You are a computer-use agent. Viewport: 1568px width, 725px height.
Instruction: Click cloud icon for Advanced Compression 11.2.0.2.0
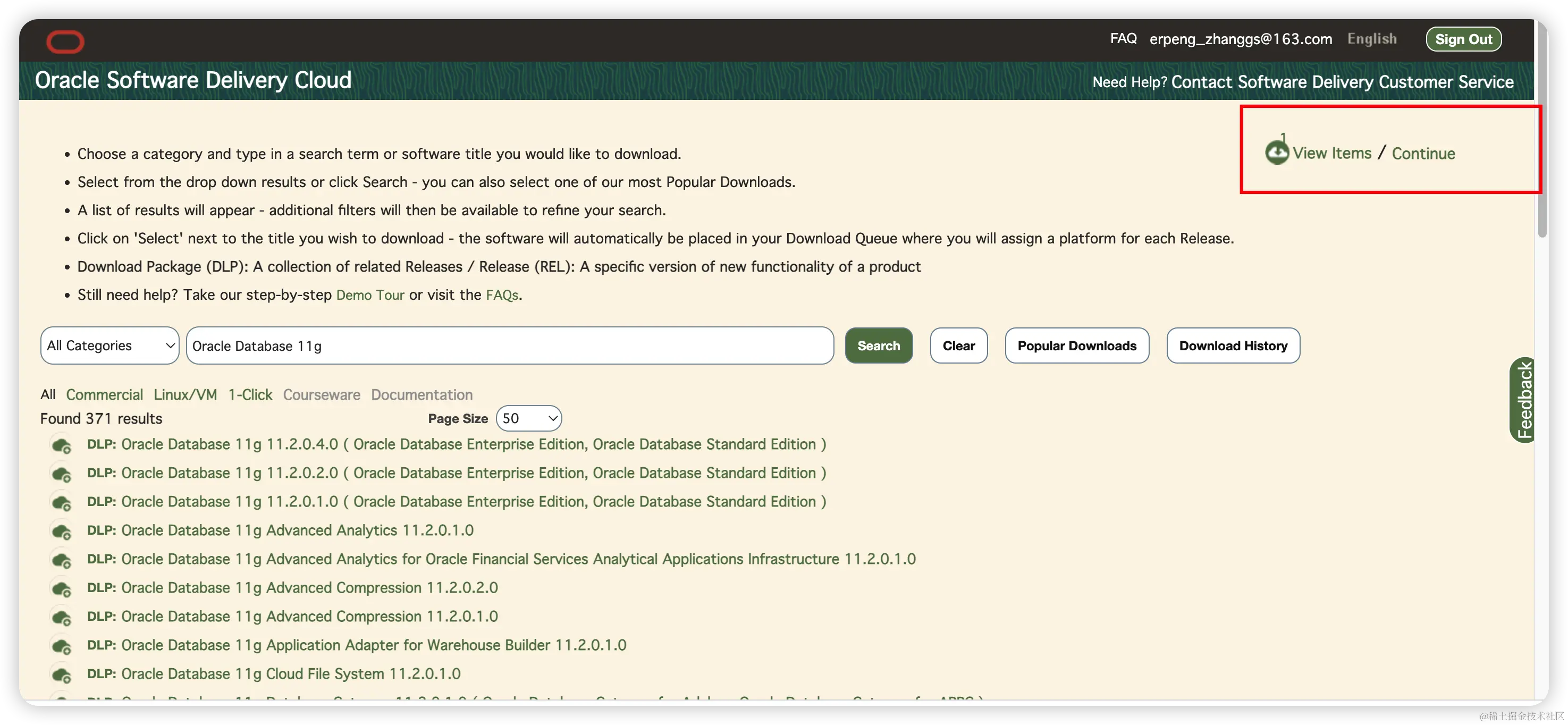tap(62, 588)
